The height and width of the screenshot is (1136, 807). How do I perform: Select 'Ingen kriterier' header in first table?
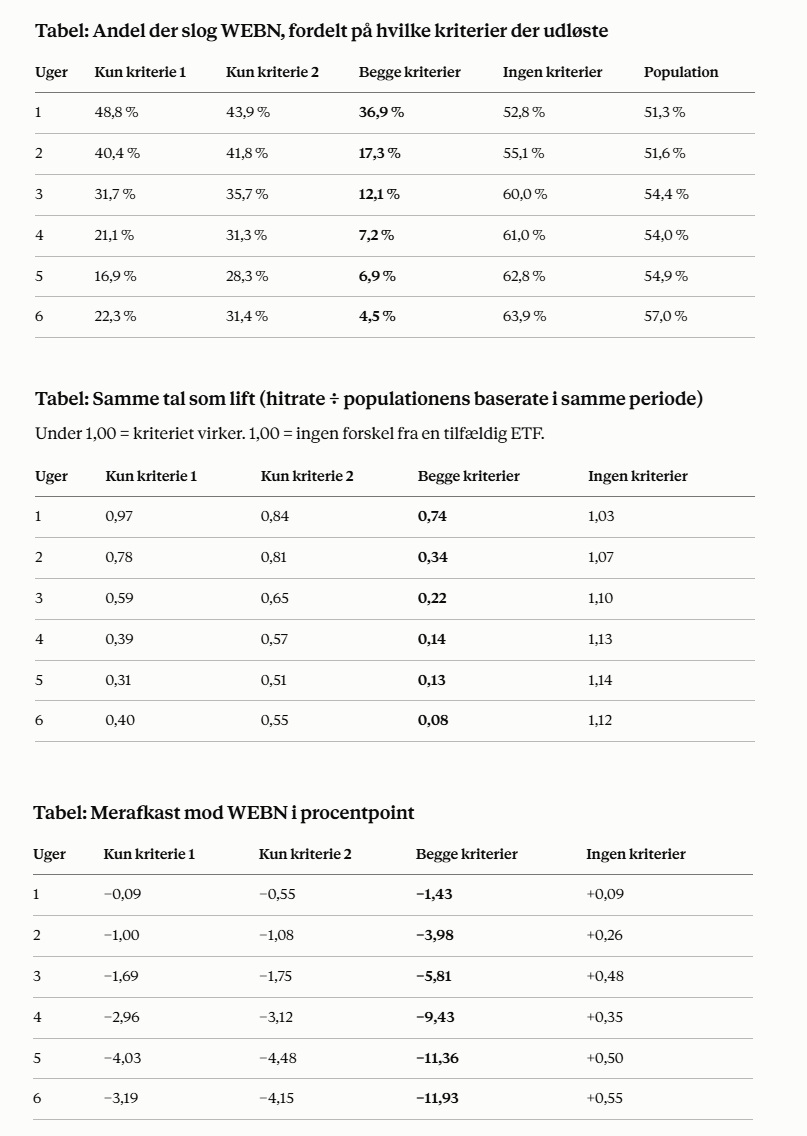pyautogui.click(x=553, y=72)
